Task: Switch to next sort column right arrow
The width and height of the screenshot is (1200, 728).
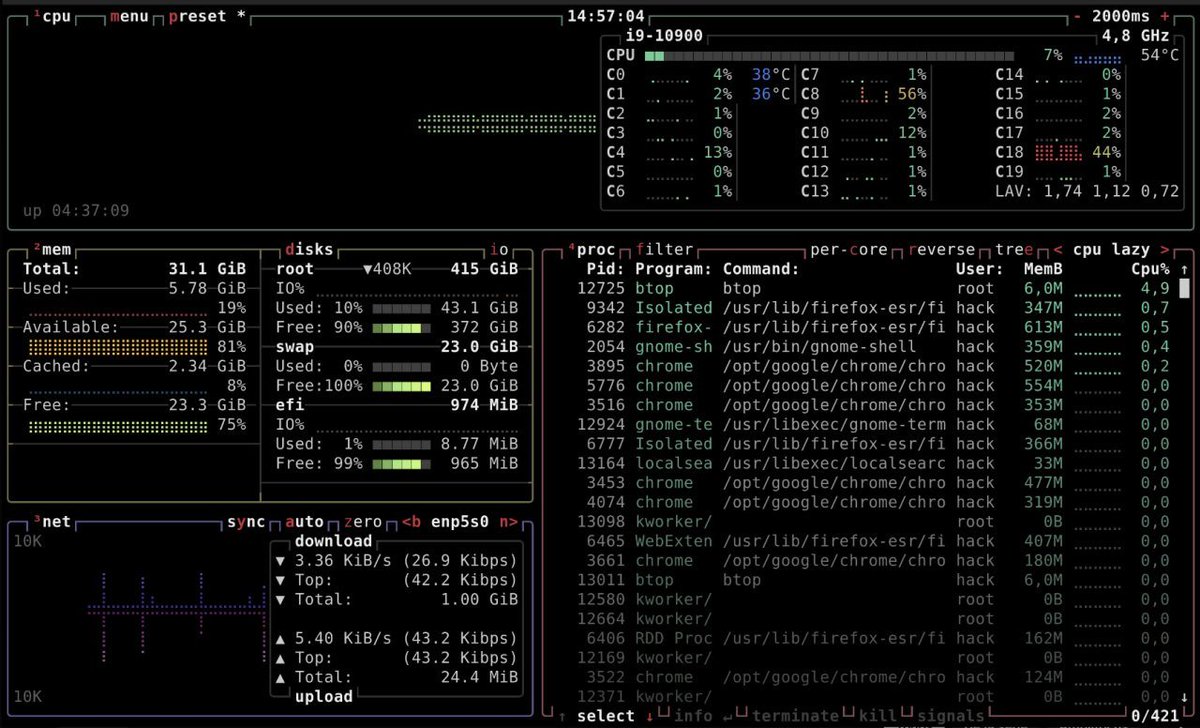Action: point(1165,249)
